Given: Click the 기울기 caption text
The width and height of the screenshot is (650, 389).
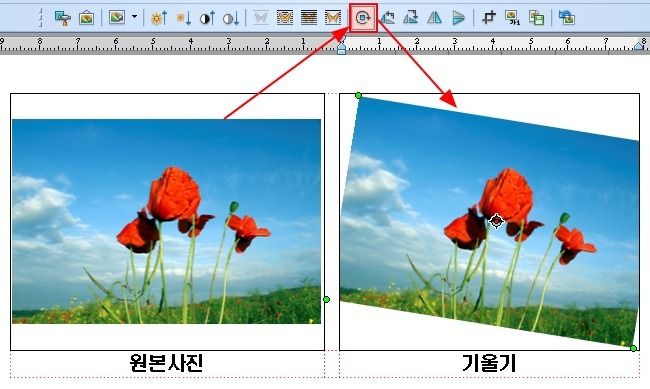Looking at the screenshot, I should pyautogui.click(x=489, y=363).
